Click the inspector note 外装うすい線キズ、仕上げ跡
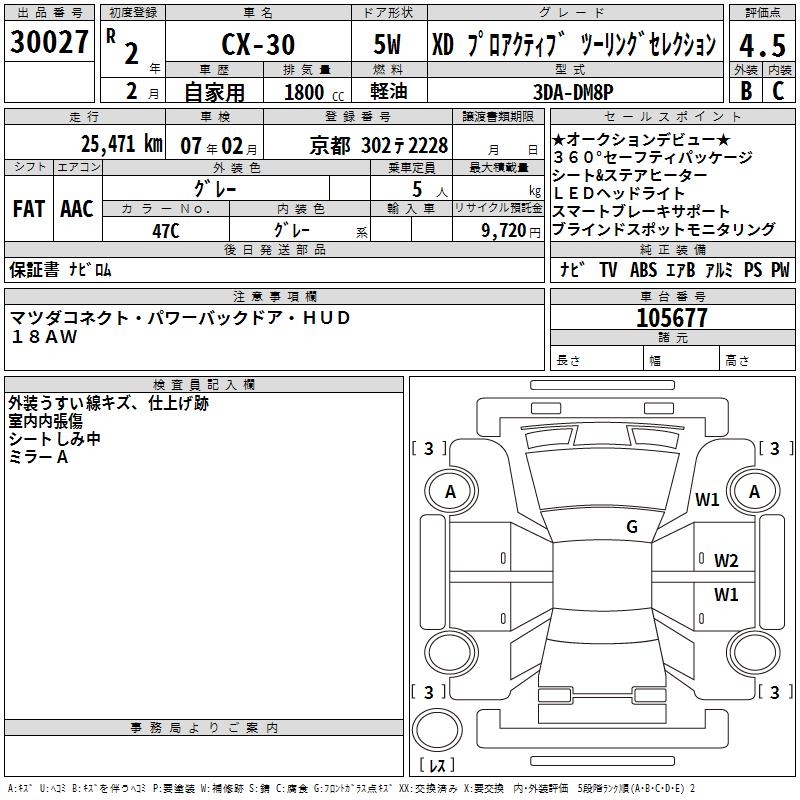 (109, 403)
